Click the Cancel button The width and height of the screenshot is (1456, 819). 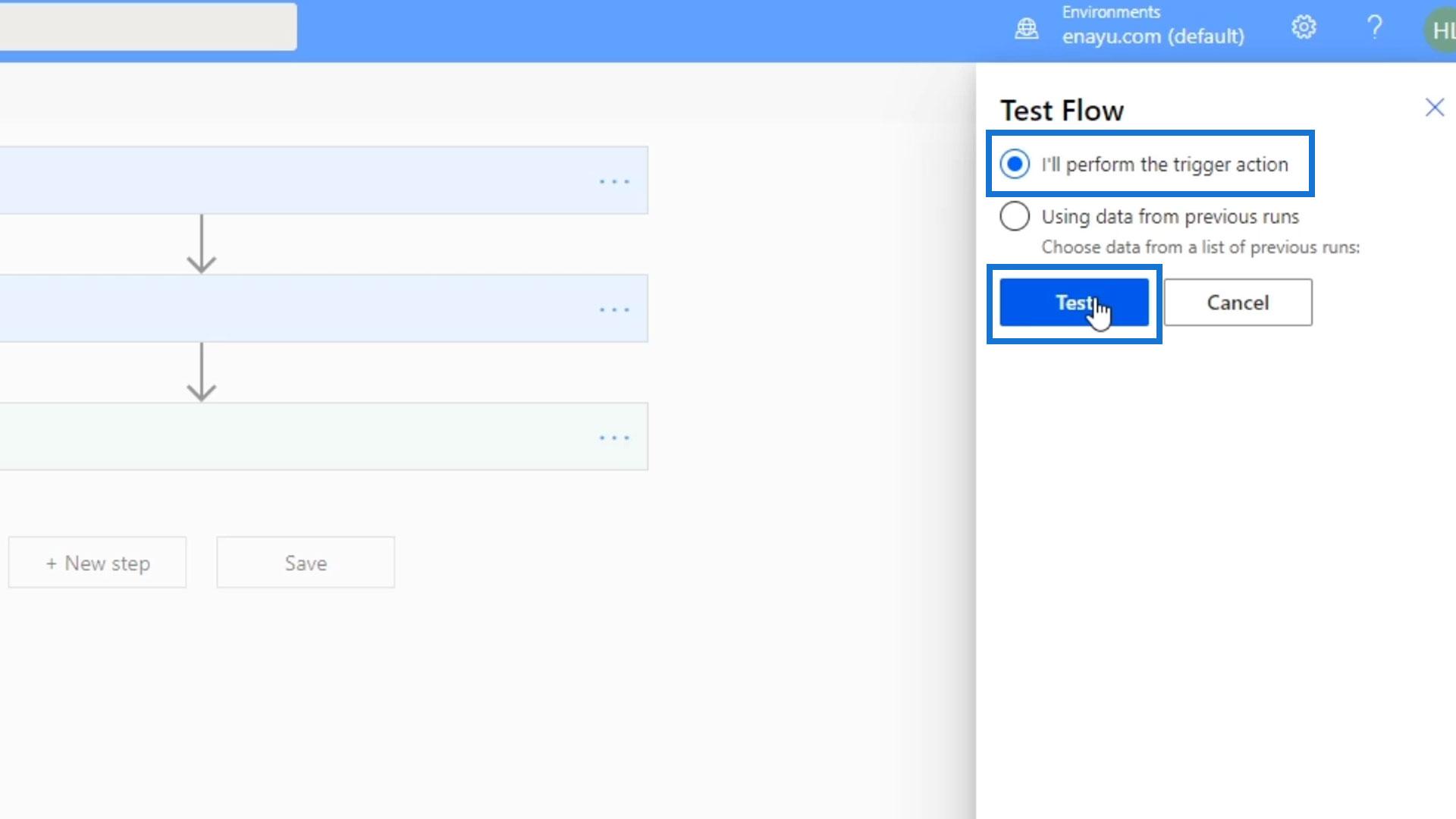[x=1237, y=303]
